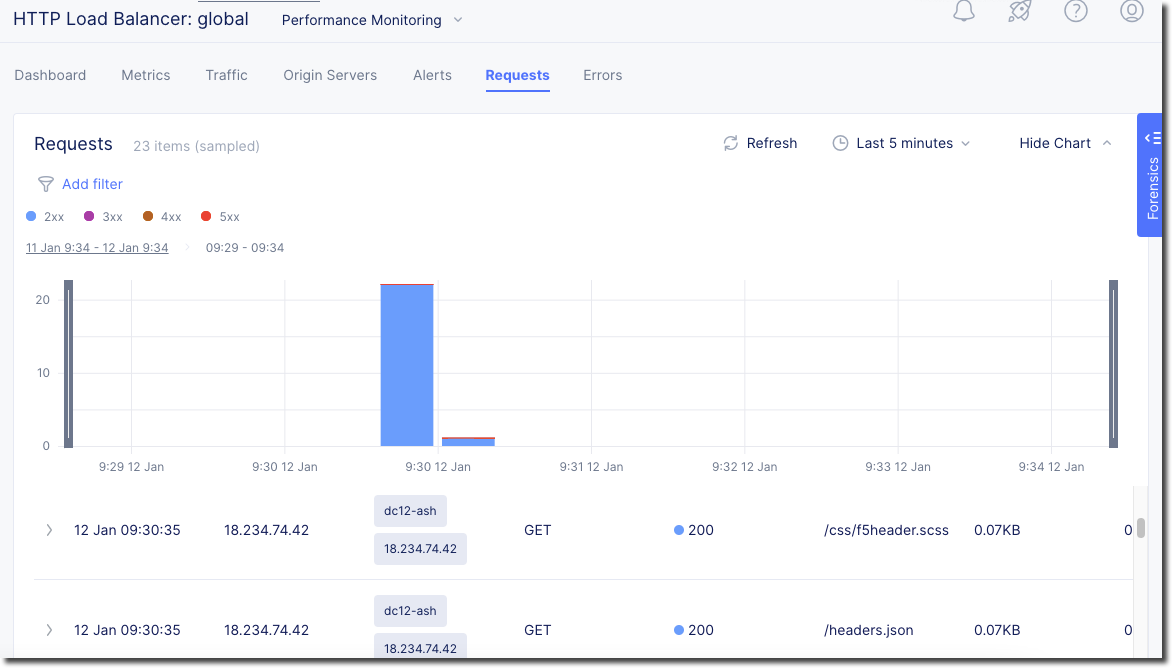The image size is (1172, 668).
Task: Collapse chart with Hide Chart
Action: (1064, 143)
